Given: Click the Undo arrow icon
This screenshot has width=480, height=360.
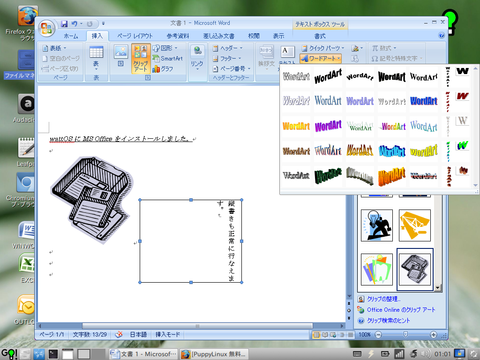Looking at the screenshot, I should 74,24.
